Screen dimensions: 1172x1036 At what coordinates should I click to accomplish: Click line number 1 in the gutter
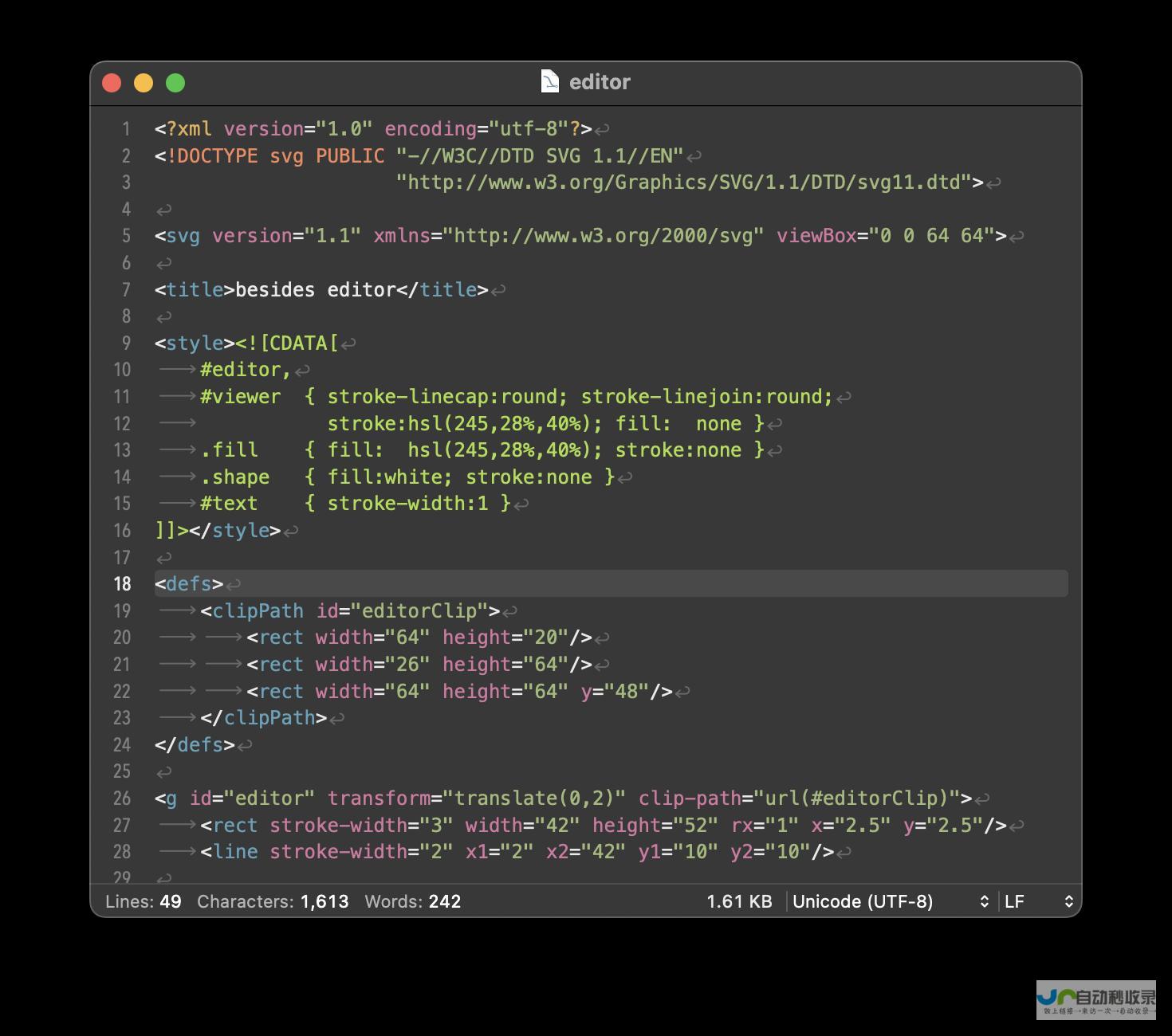click(x=126, y=129)
